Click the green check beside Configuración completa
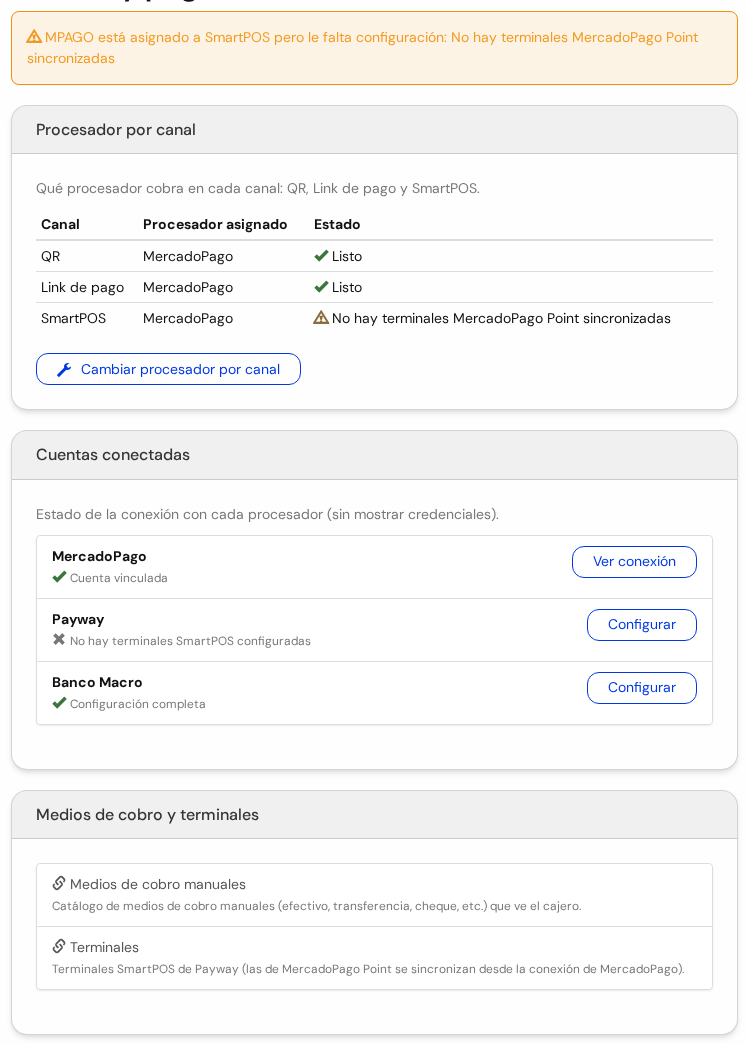 59,703
